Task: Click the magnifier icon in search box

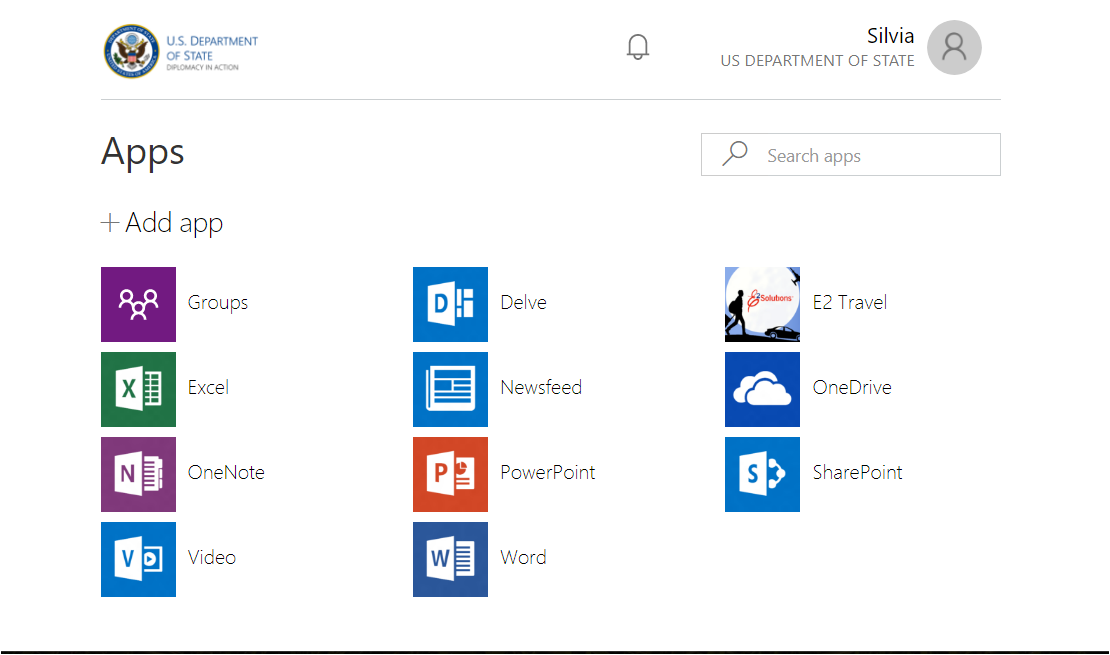Action: point(735,154)
